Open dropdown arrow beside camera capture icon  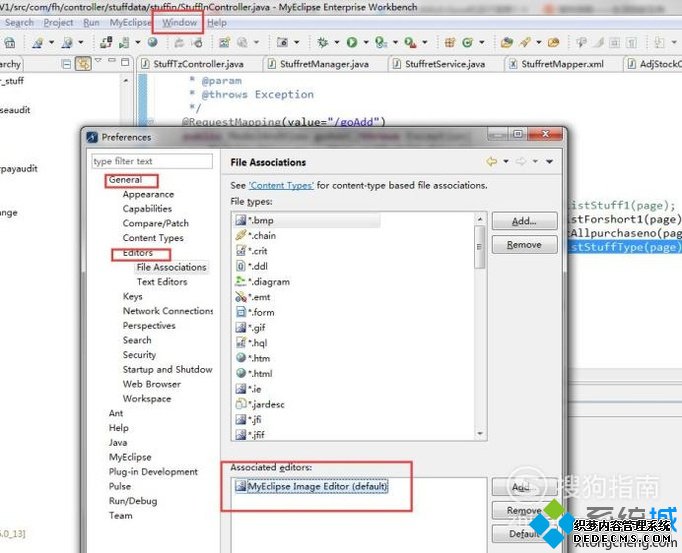297,43
